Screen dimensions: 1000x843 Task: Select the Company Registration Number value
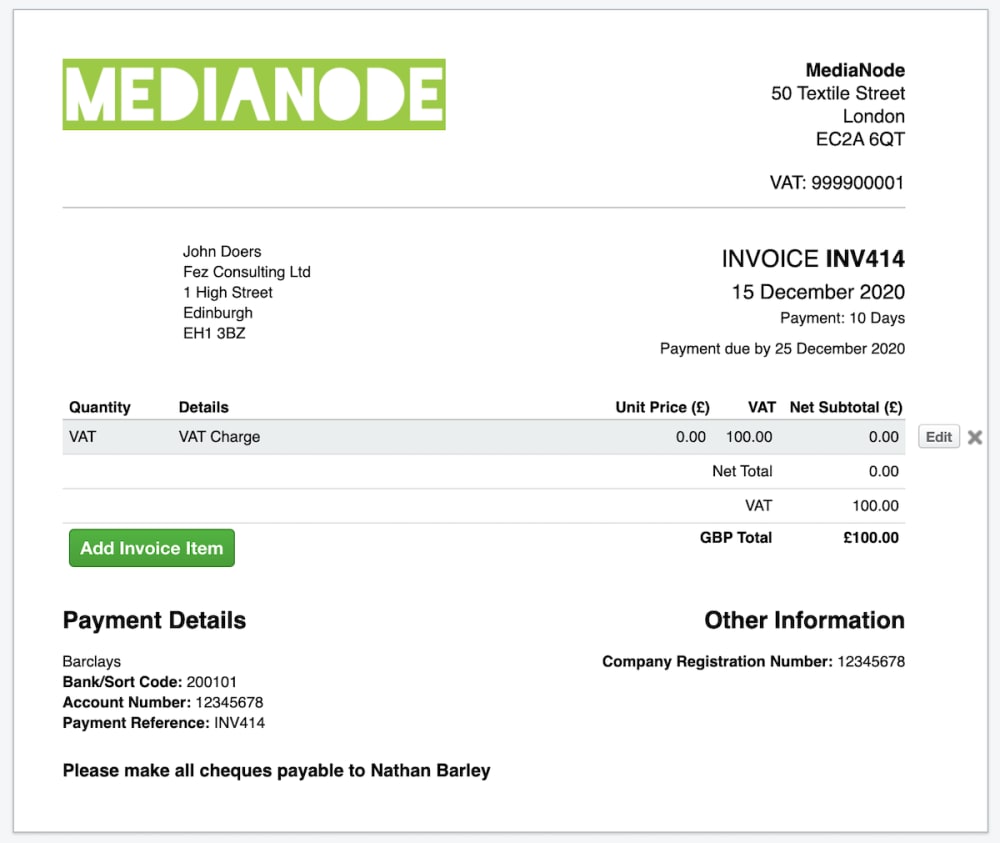click(753, 661)
